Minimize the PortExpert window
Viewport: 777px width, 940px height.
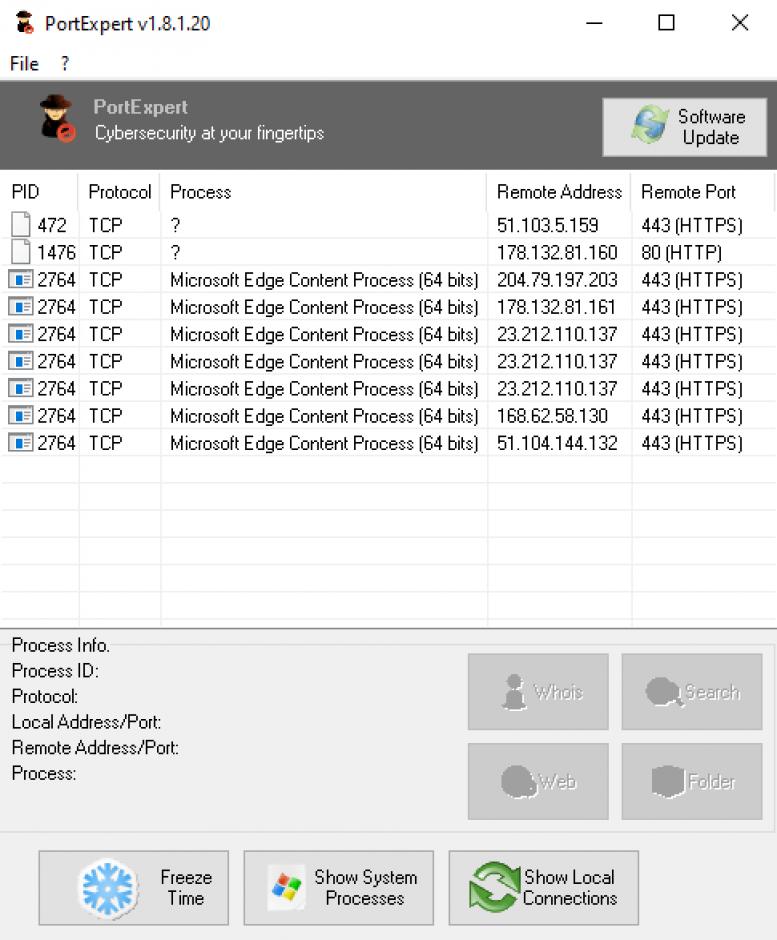(x=594, y=23)
